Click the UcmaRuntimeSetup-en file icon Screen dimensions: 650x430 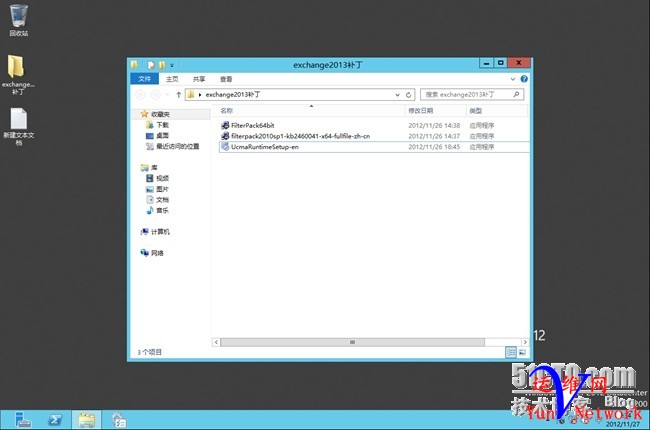(225, 147)
